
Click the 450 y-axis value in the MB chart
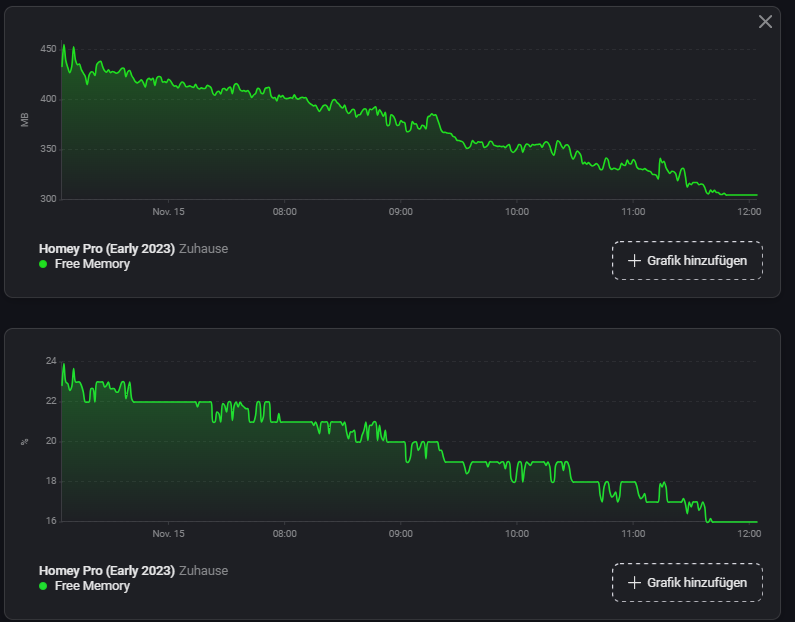click(x=48, y=49)
